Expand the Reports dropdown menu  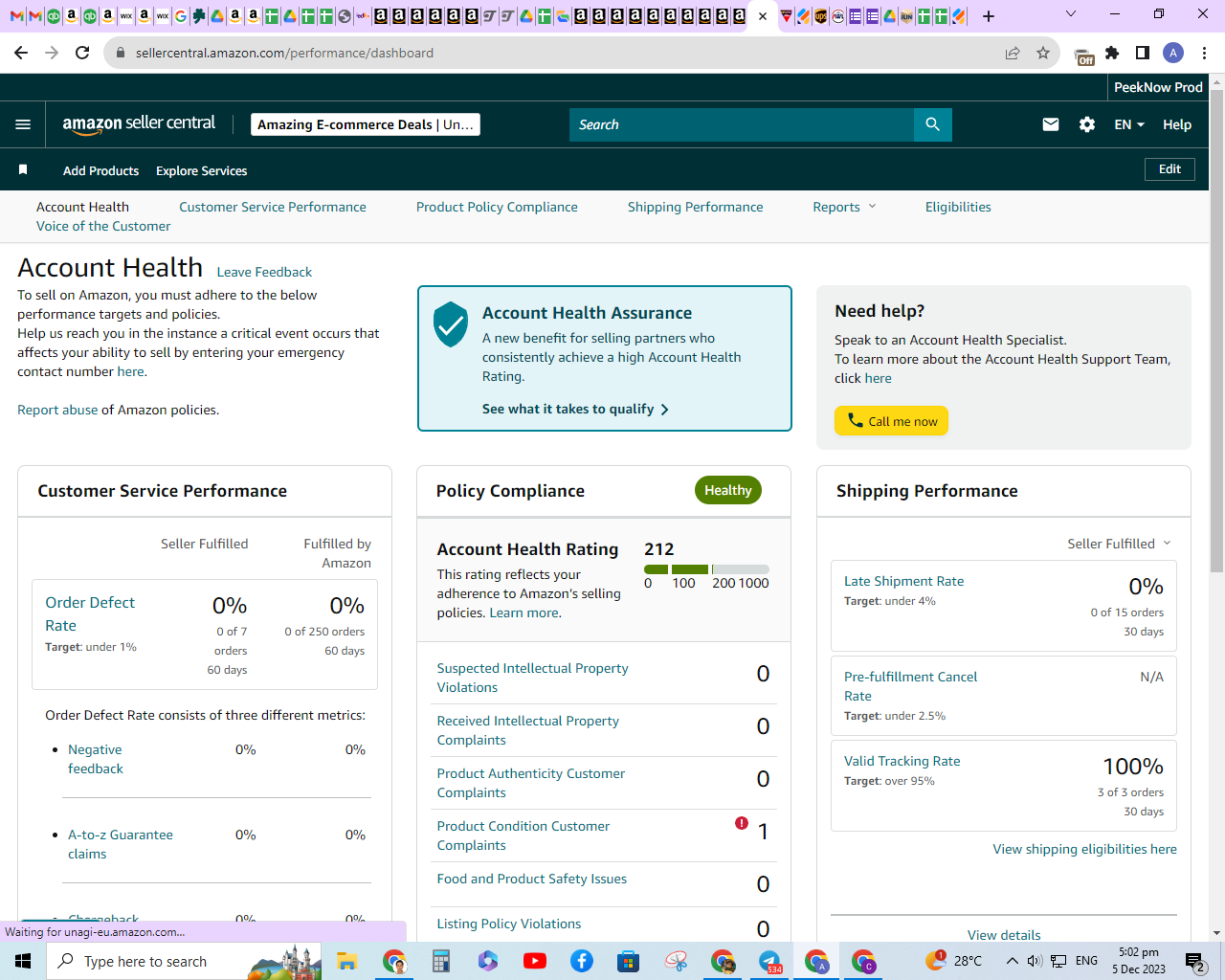tap(844, 207)
